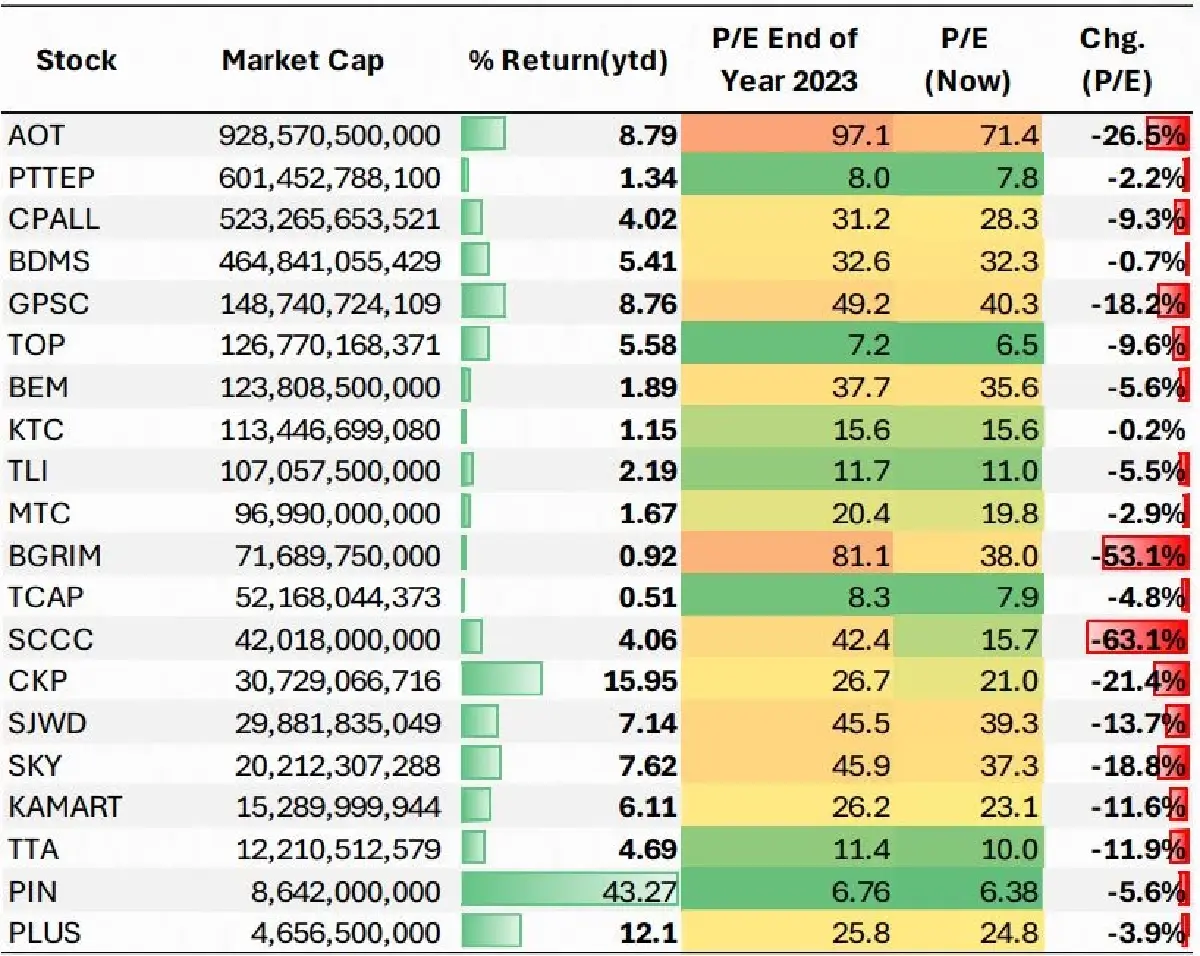
Task: Click the P/E (Now) column header
Action: pos(967,60)
